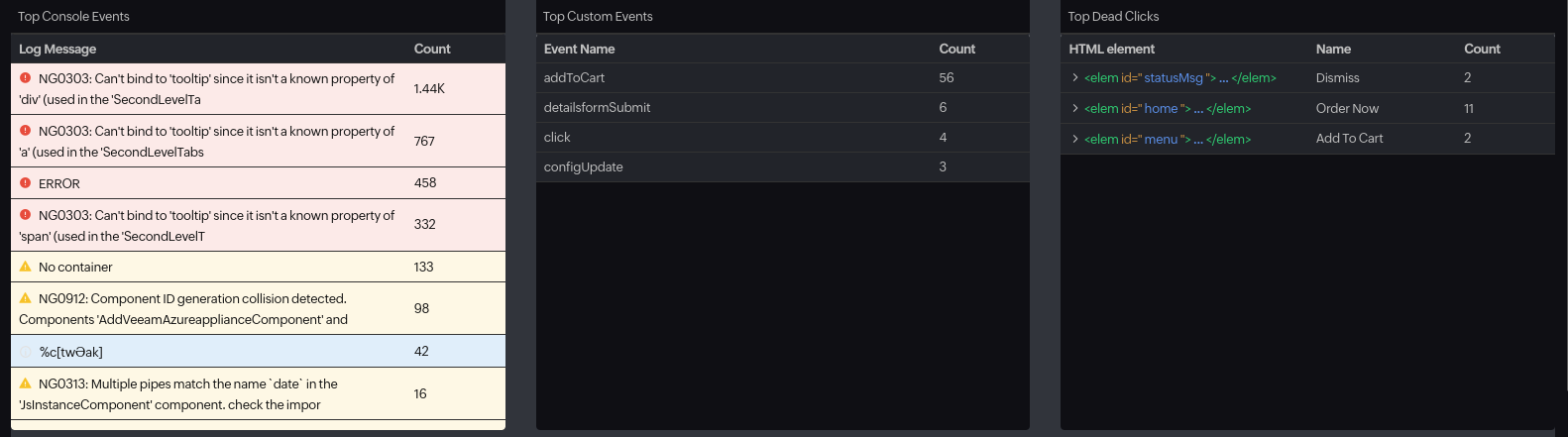Click warning icon beside No container
The height and width of the screenshot is (437, 1568).
point(26,267)
